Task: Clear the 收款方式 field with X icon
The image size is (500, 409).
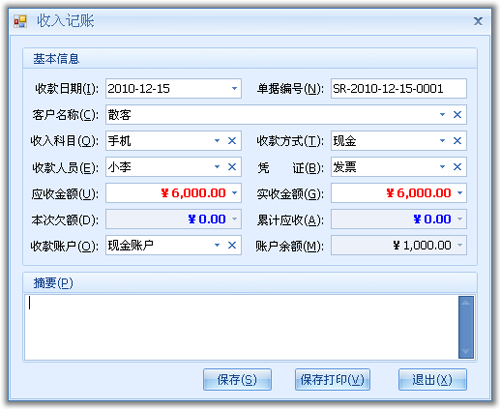Action: pos(457,141)
